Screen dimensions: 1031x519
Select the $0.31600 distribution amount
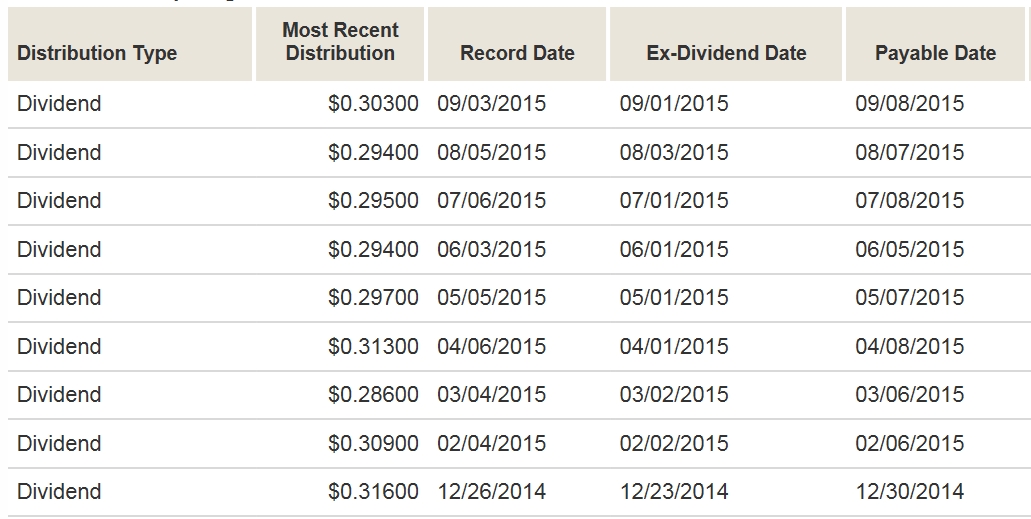(373, 492)
